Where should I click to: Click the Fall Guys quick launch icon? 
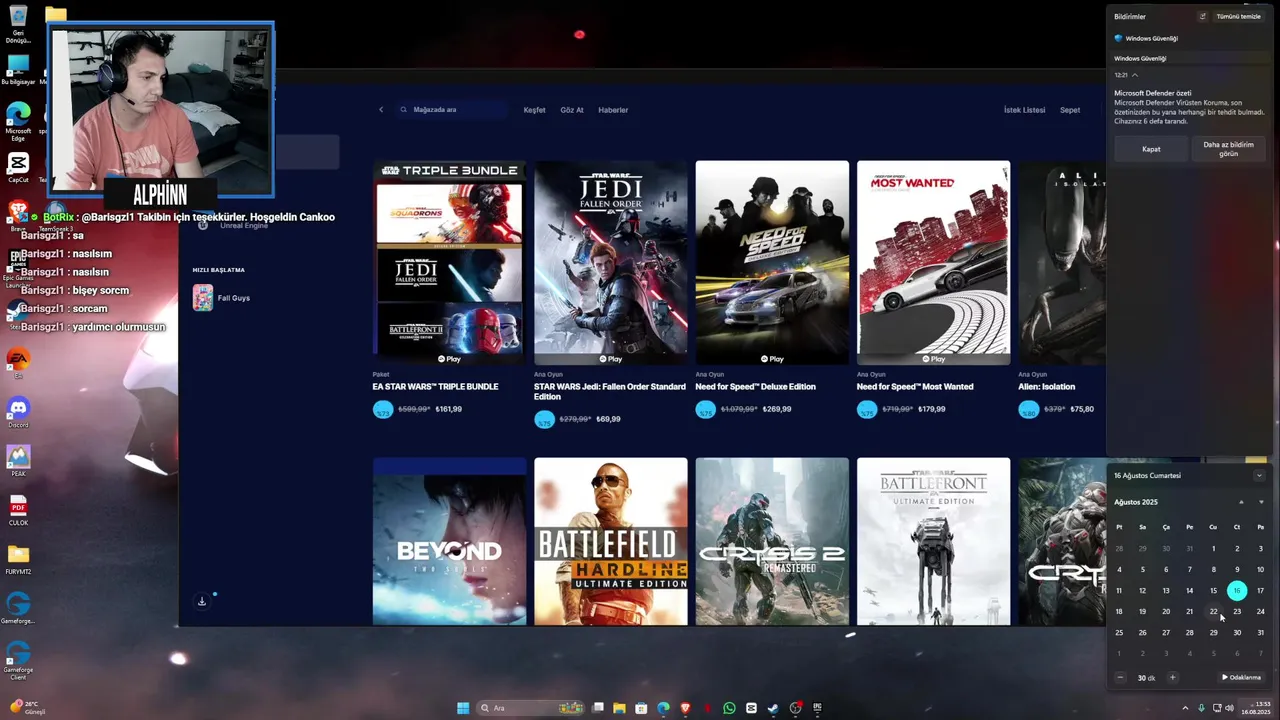pyautogui.click(x=203, y=298)
